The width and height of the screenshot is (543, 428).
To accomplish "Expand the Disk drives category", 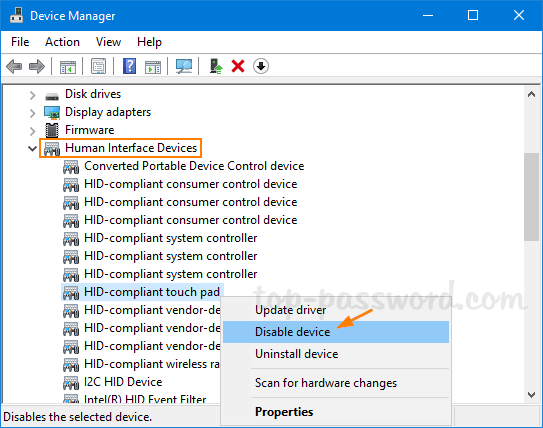I will 33,95.
